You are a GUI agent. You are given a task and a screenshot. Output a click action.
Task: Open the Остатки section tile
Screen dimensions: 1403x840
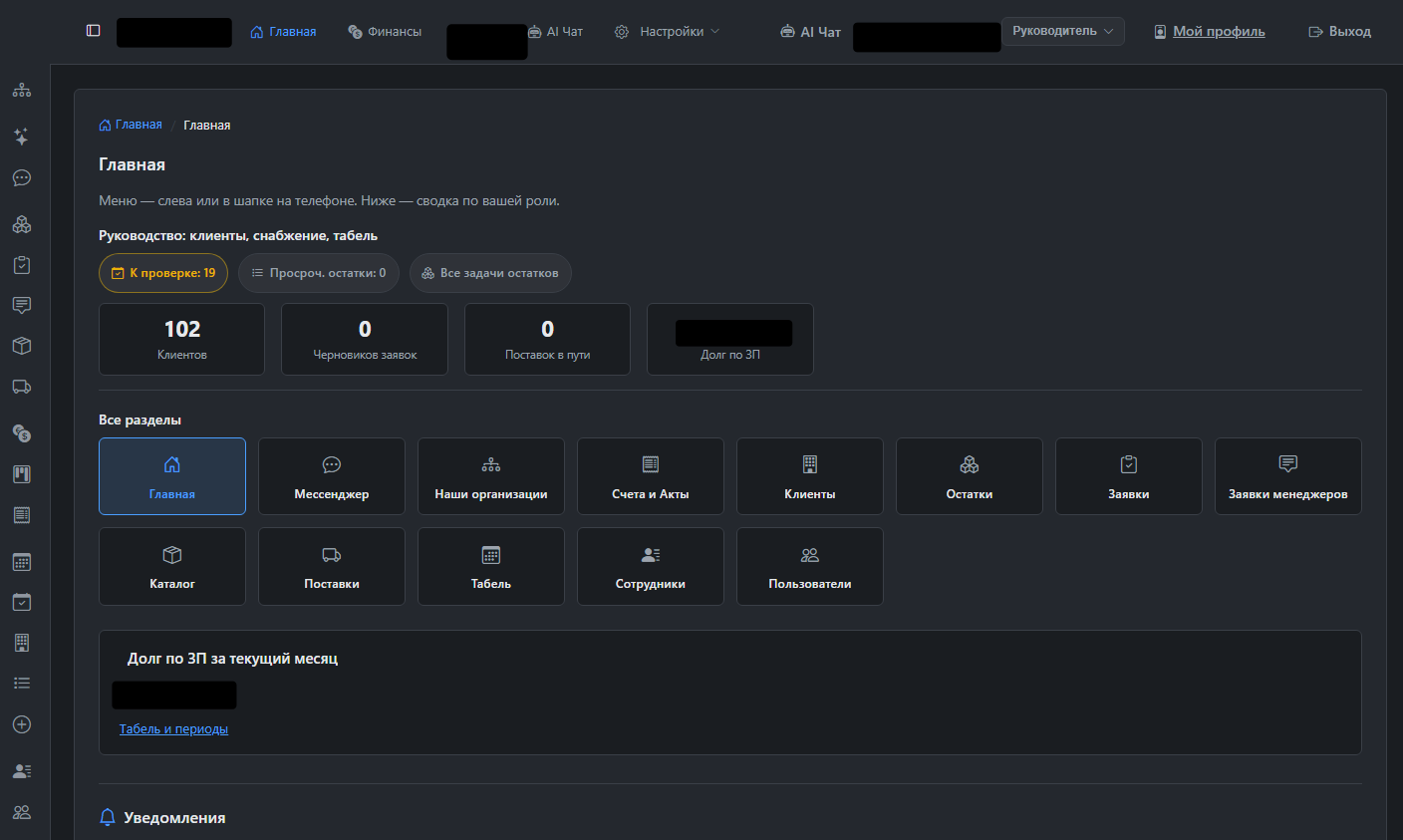(970, 476)
